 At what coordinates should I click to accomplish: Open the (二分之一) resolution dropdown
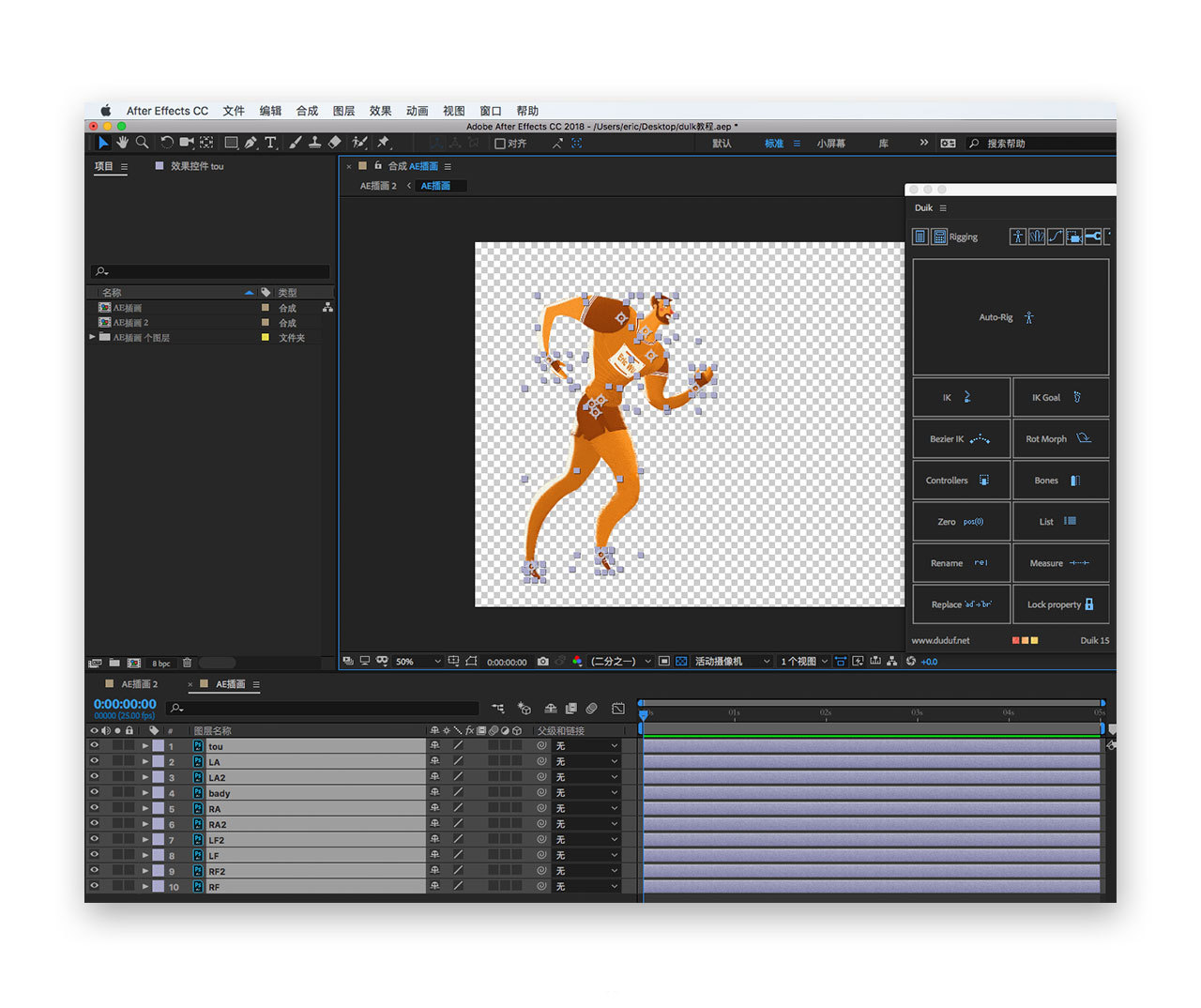(x=620, y=662)
